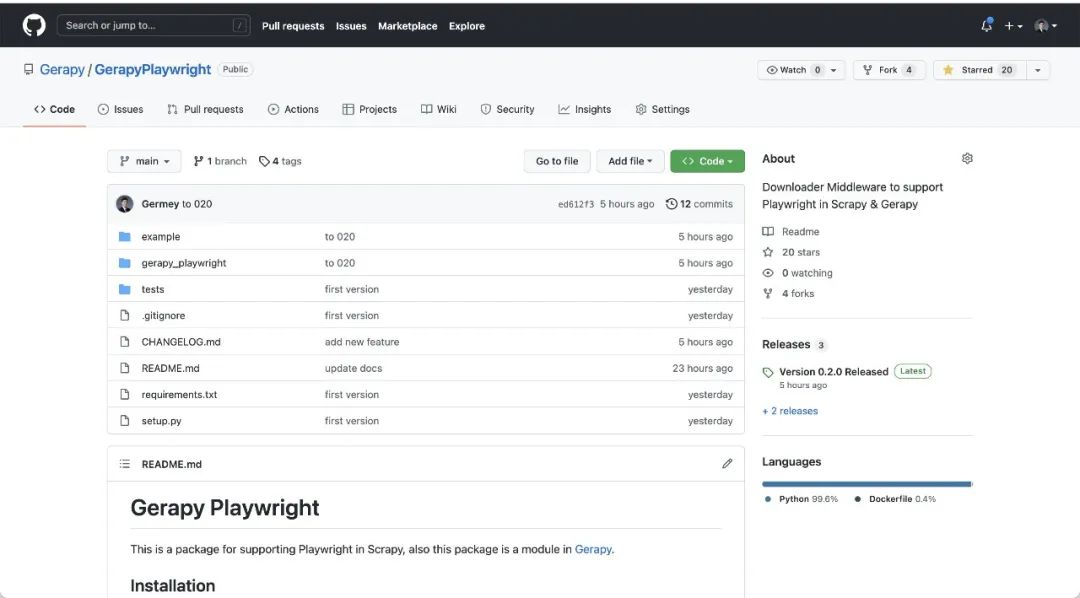Click Germey's commit avatar
The width and height of the screenshot is (1080, 598).
point(125,204)
